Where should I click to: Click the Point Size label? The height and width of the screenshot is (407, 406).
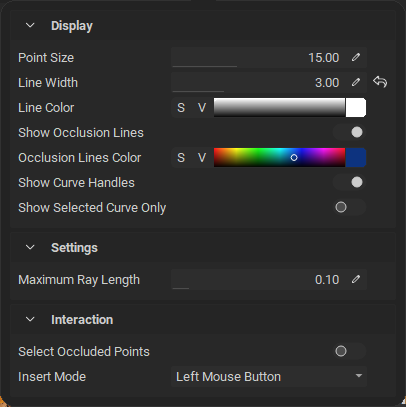coord(46,58)
